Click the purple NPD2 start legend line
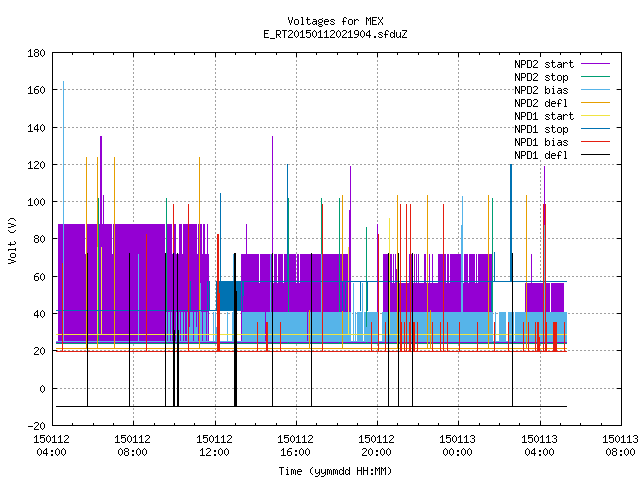 point(595,64)
